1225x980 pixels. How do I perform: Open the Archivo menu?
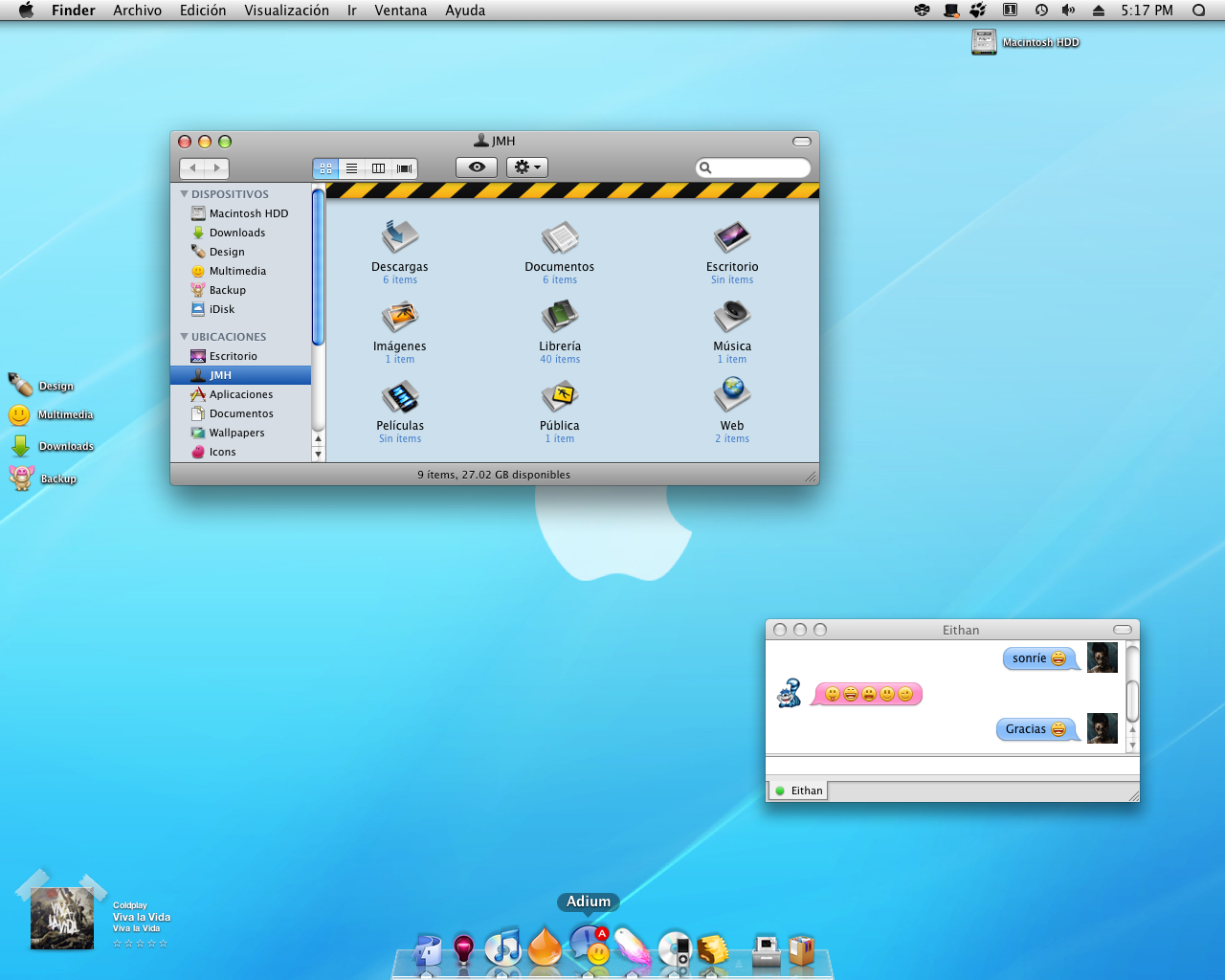click(137, 11)
